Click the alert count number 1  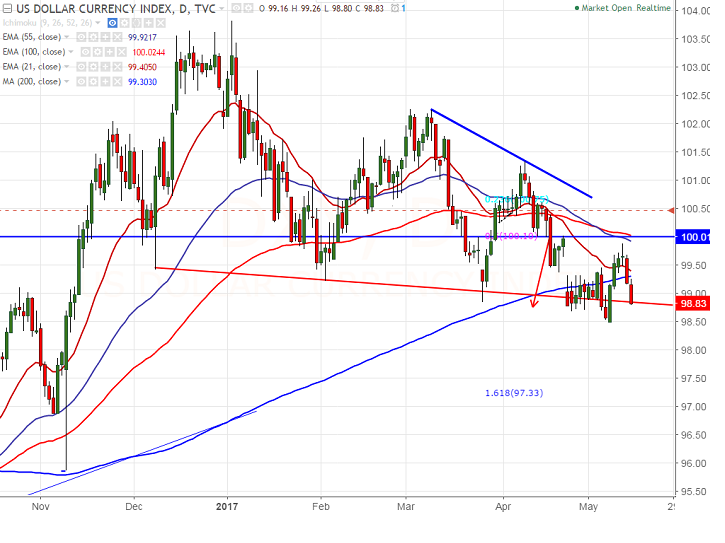pyautogui.click(x=404, y=9)
